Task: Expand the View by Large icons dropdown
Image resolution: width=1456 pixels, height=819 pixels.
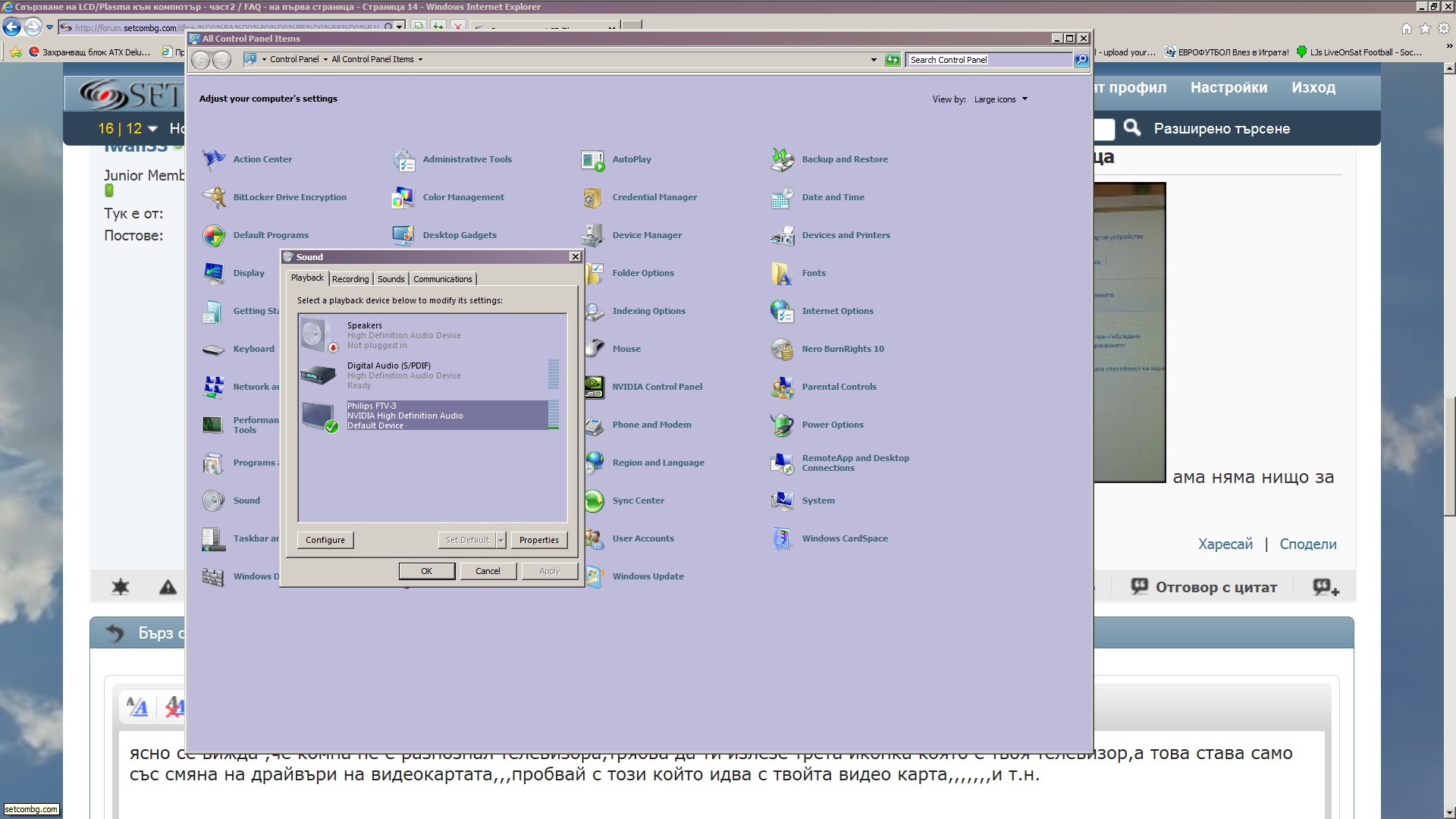Action: (1001, 99)
